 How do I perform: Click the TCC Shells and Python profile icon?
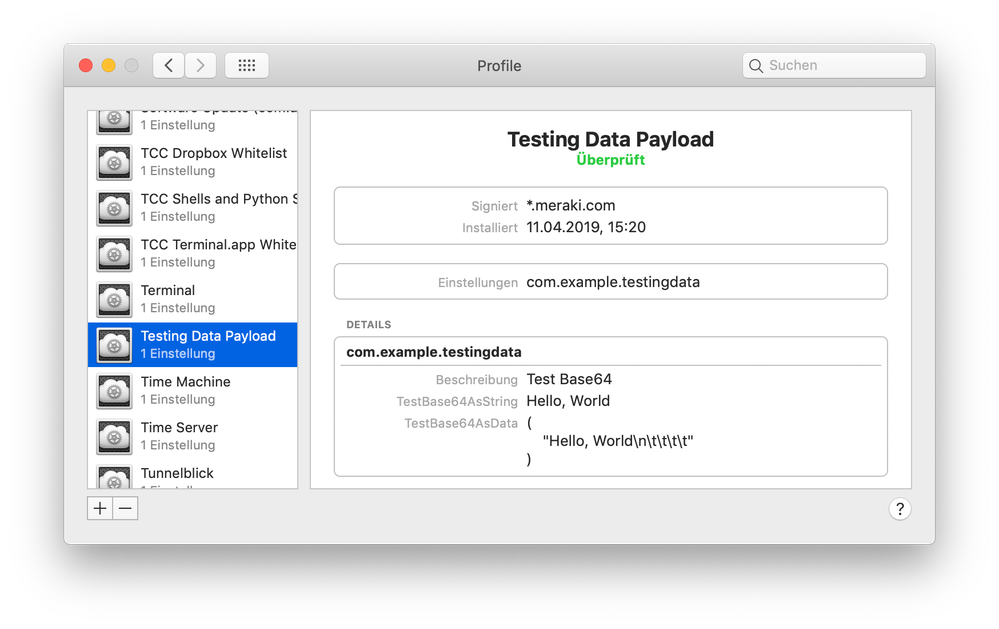click(114, 208)
